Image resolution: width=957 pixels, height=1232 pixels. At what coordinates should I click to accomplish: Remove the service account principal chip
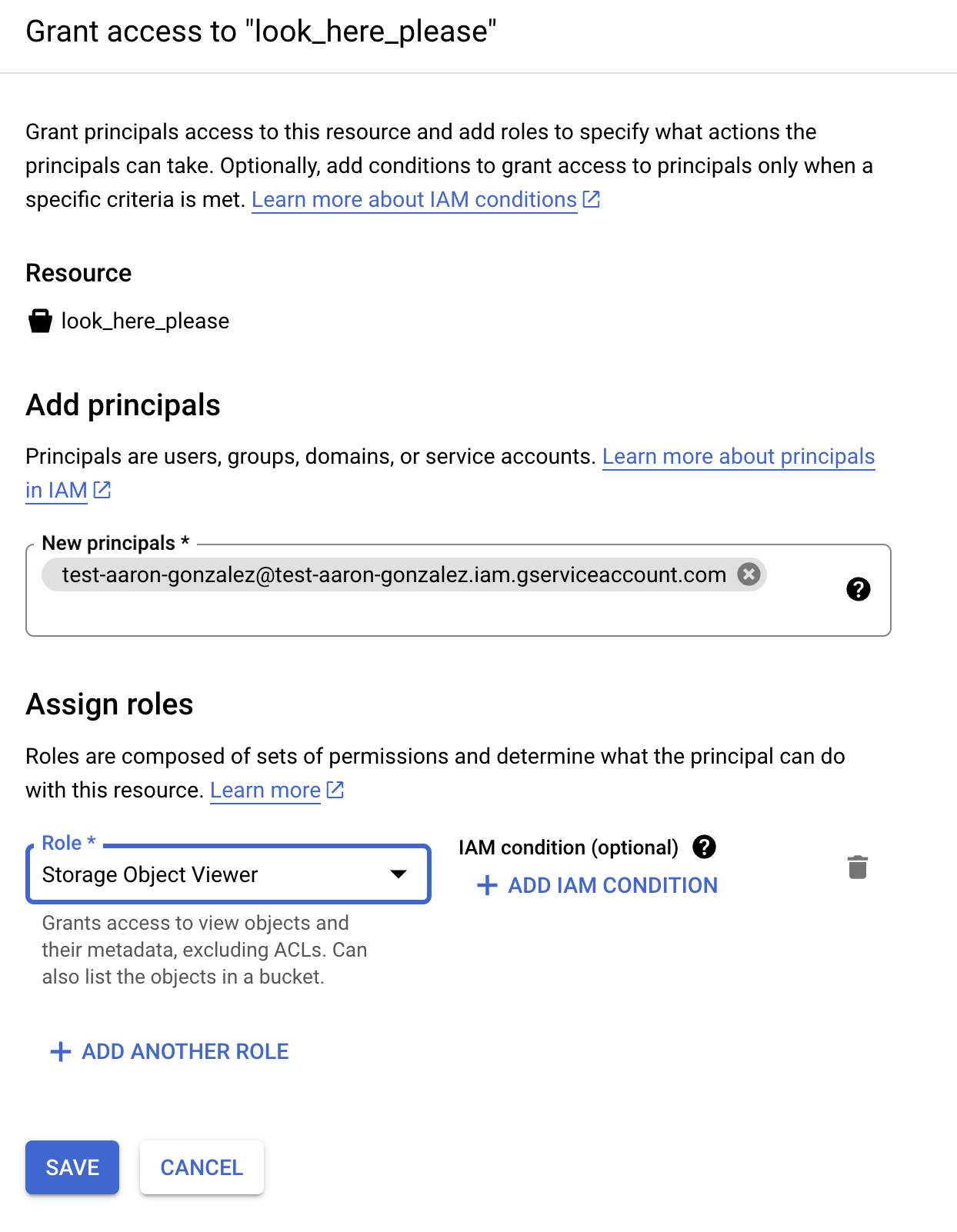(x=749, y=574)
